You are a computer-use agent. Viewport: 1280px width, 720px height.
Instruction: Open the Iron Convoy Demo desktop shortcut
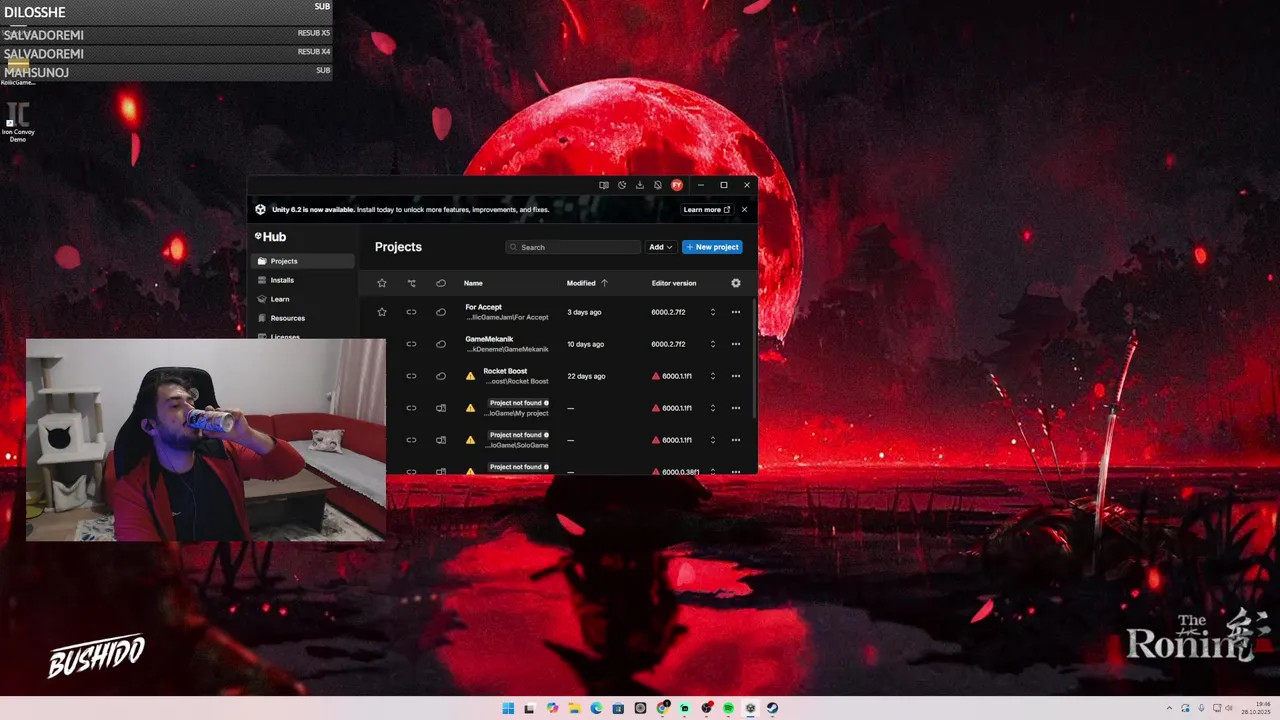pyautogui.click(x=18, y=122)
